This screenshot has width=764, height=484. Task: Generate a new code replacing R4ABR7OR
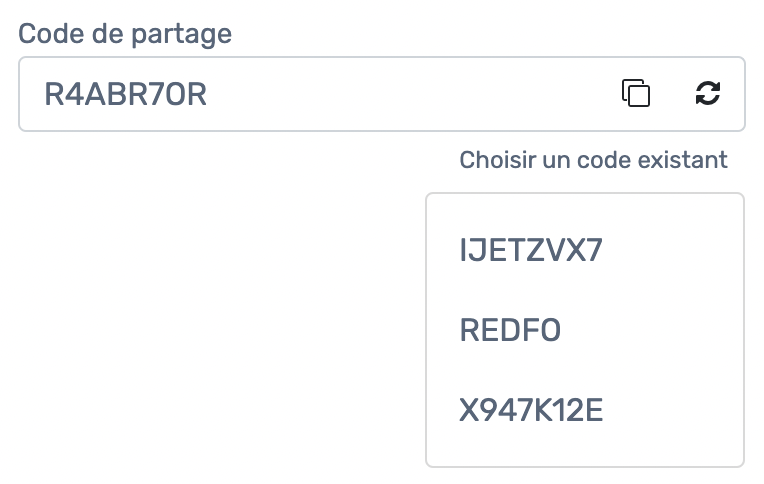[x=707, y=93]
